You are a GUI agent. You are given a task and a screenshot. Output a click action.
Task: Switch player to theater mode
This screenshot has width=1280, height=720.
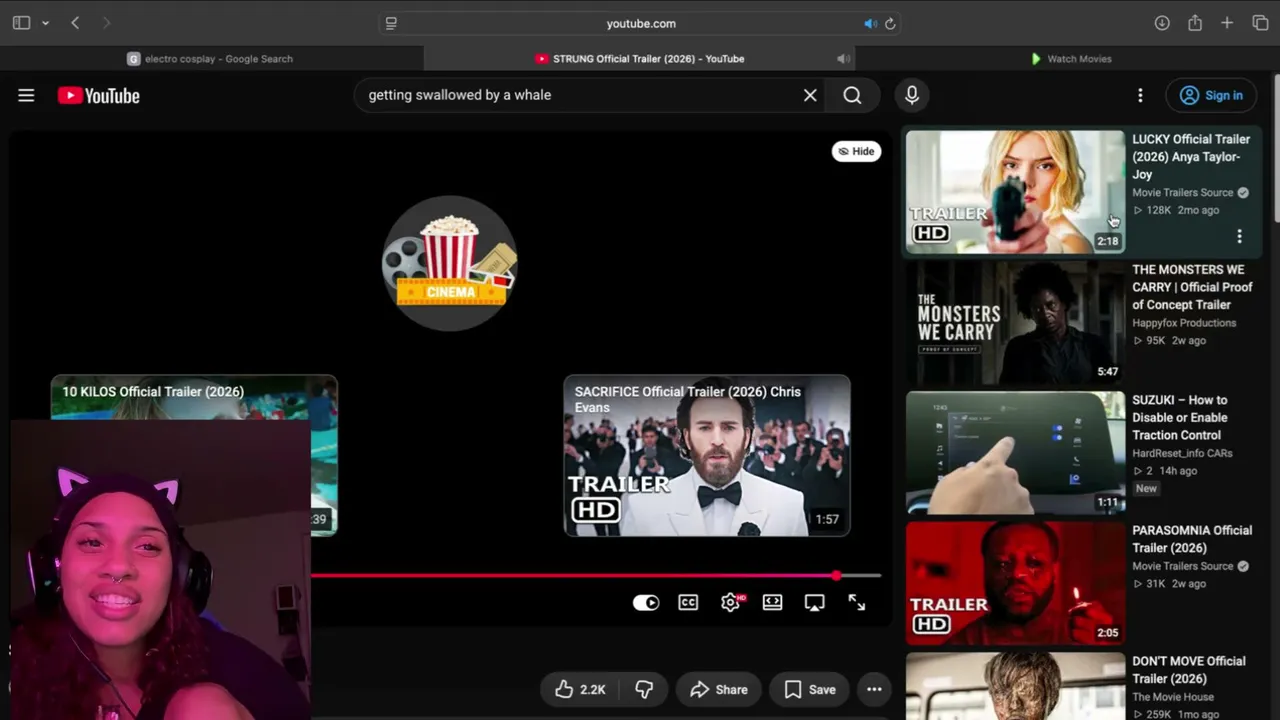(772, 602)
